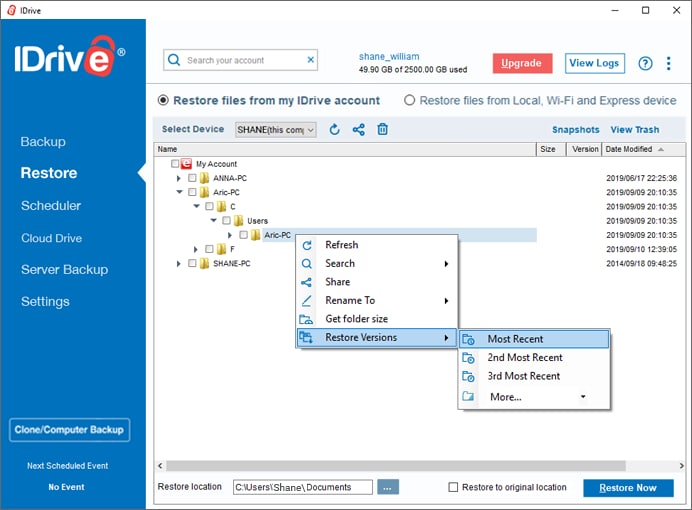Collapse the C folder node
Image resolution: width=692 pixels, height=510 pixels.
click(196, 206)
